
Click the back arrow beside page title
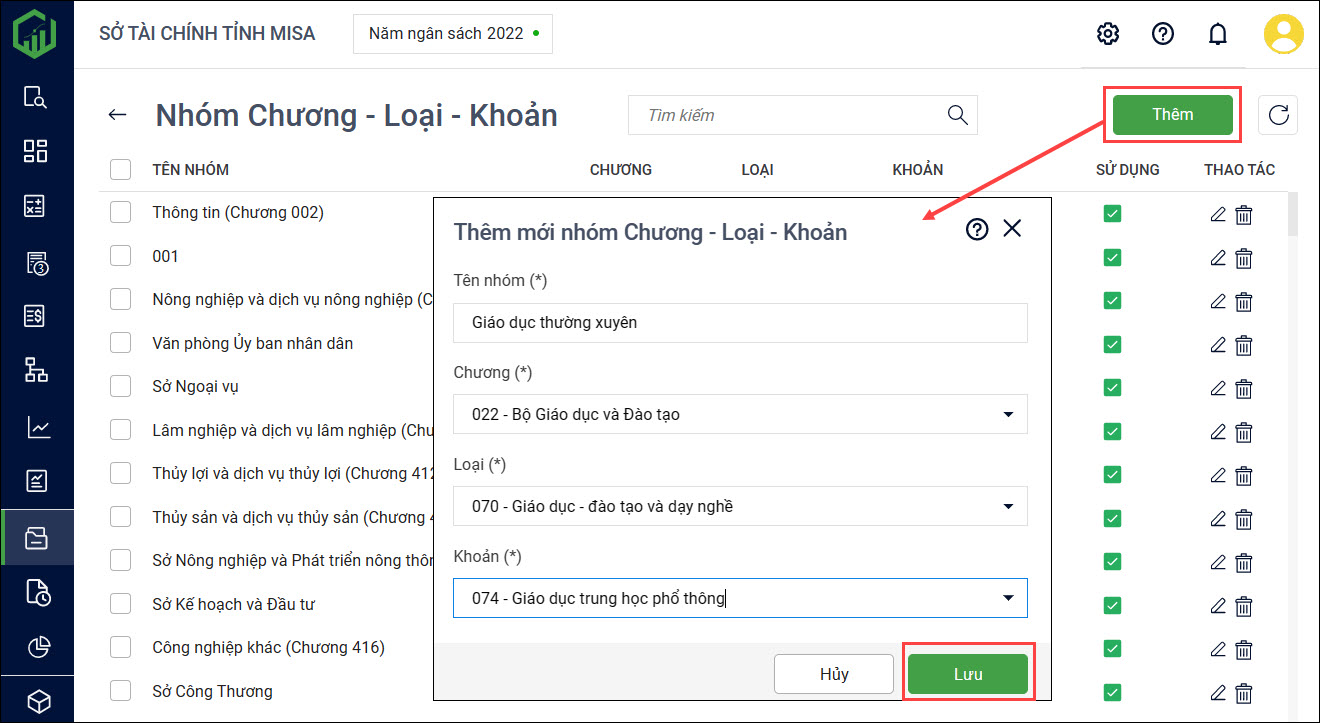pos(118,115)
